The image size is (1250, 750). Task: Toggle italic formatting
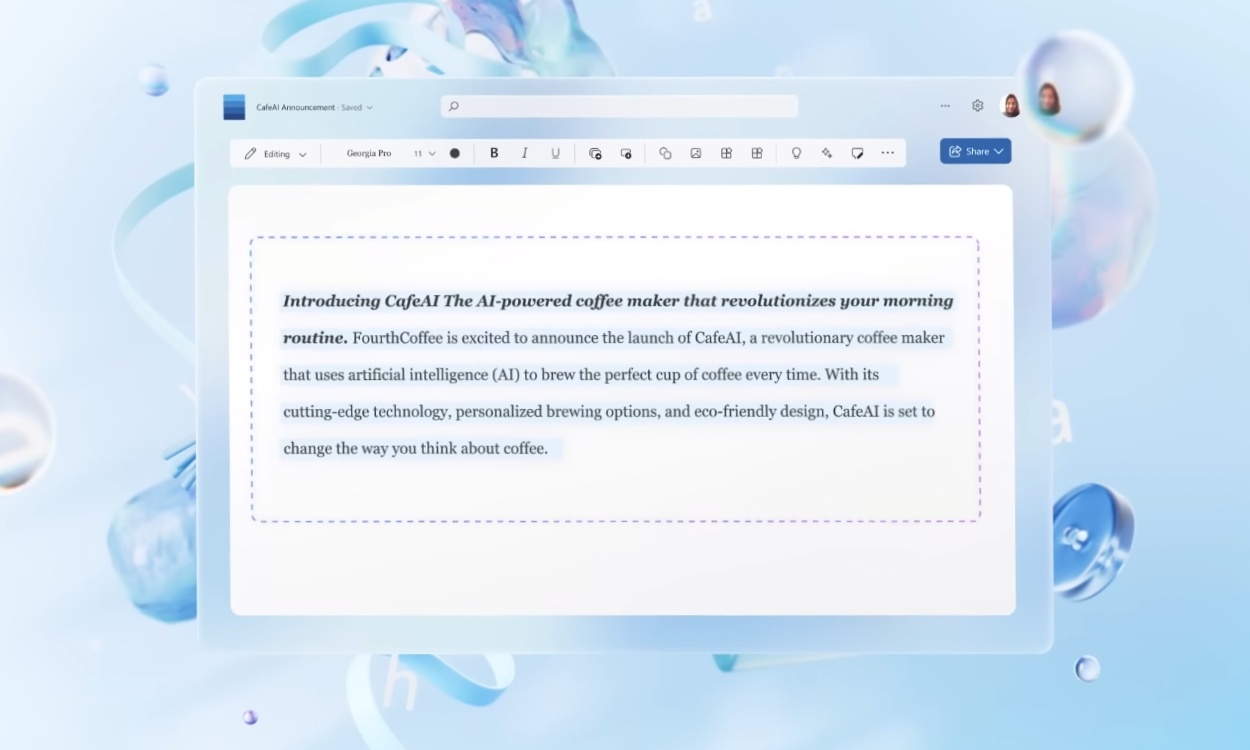click(x=524, y=153)
